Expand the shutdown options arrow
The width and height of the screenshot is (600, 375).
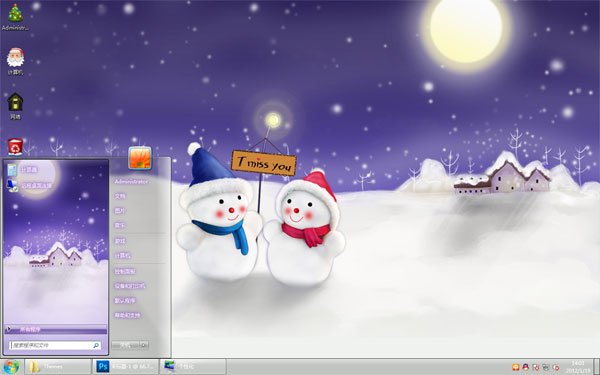coord(144,345)
